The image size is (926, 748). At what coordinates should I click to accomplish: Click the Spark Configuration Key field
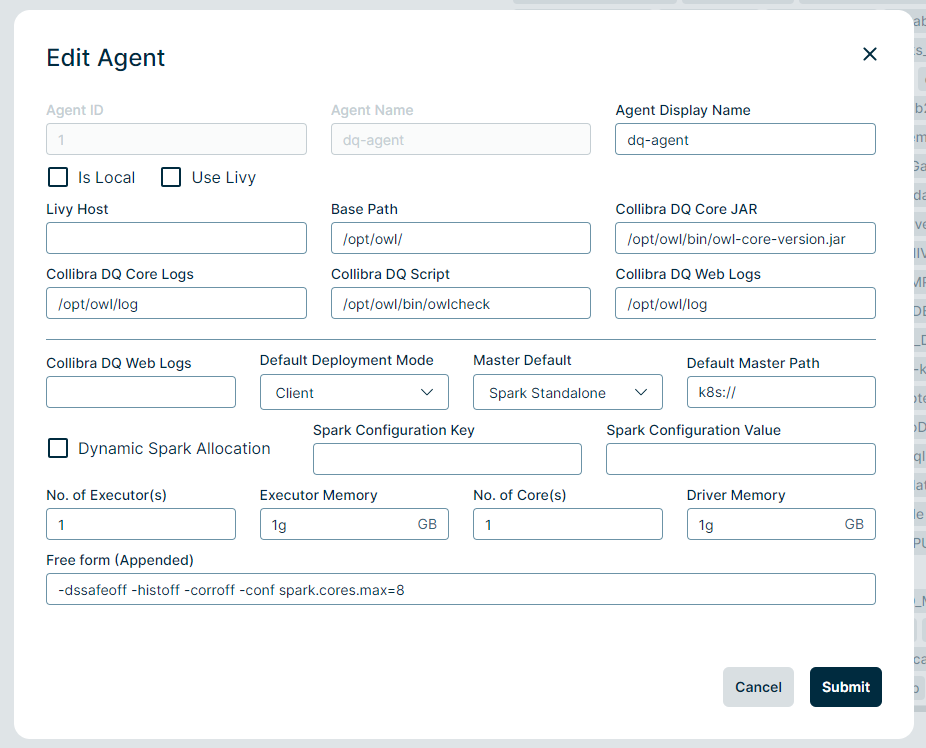click(x=447, y=459)
